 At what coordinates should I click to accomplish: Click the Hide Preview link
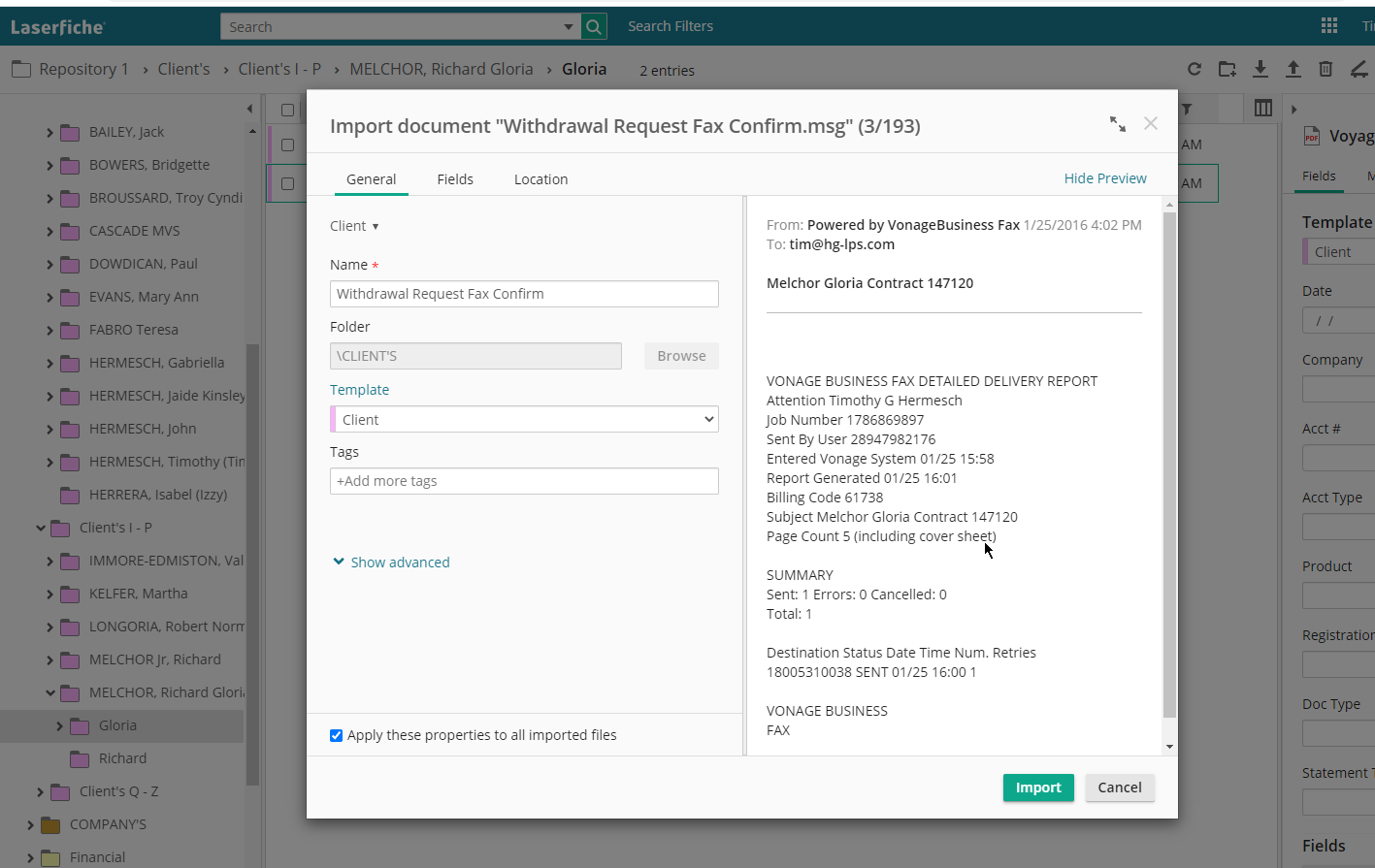pyautogui.click(x=1104, y=178)
